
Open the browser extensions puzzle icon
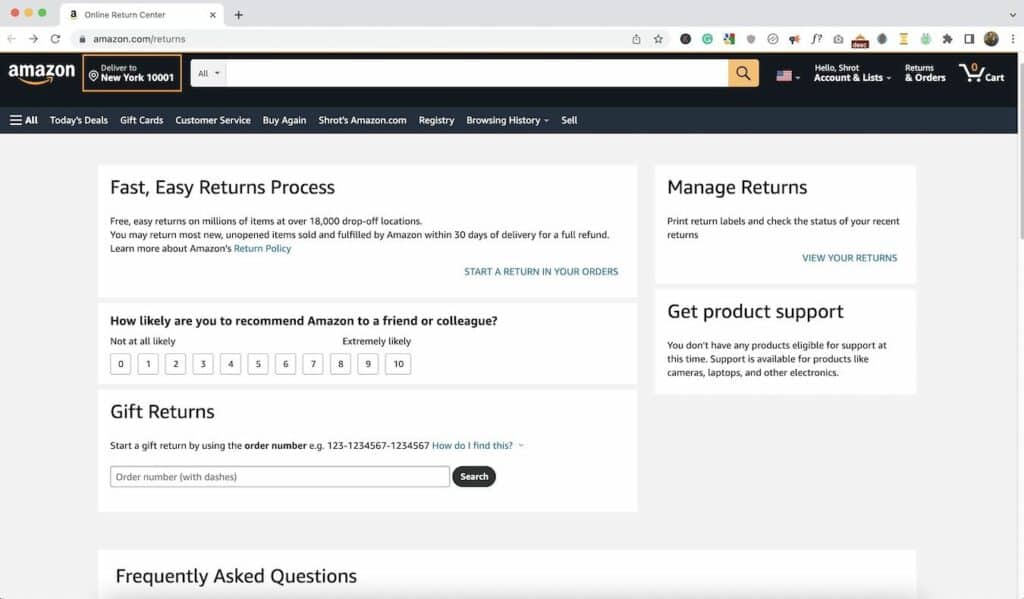pos(947,39)
